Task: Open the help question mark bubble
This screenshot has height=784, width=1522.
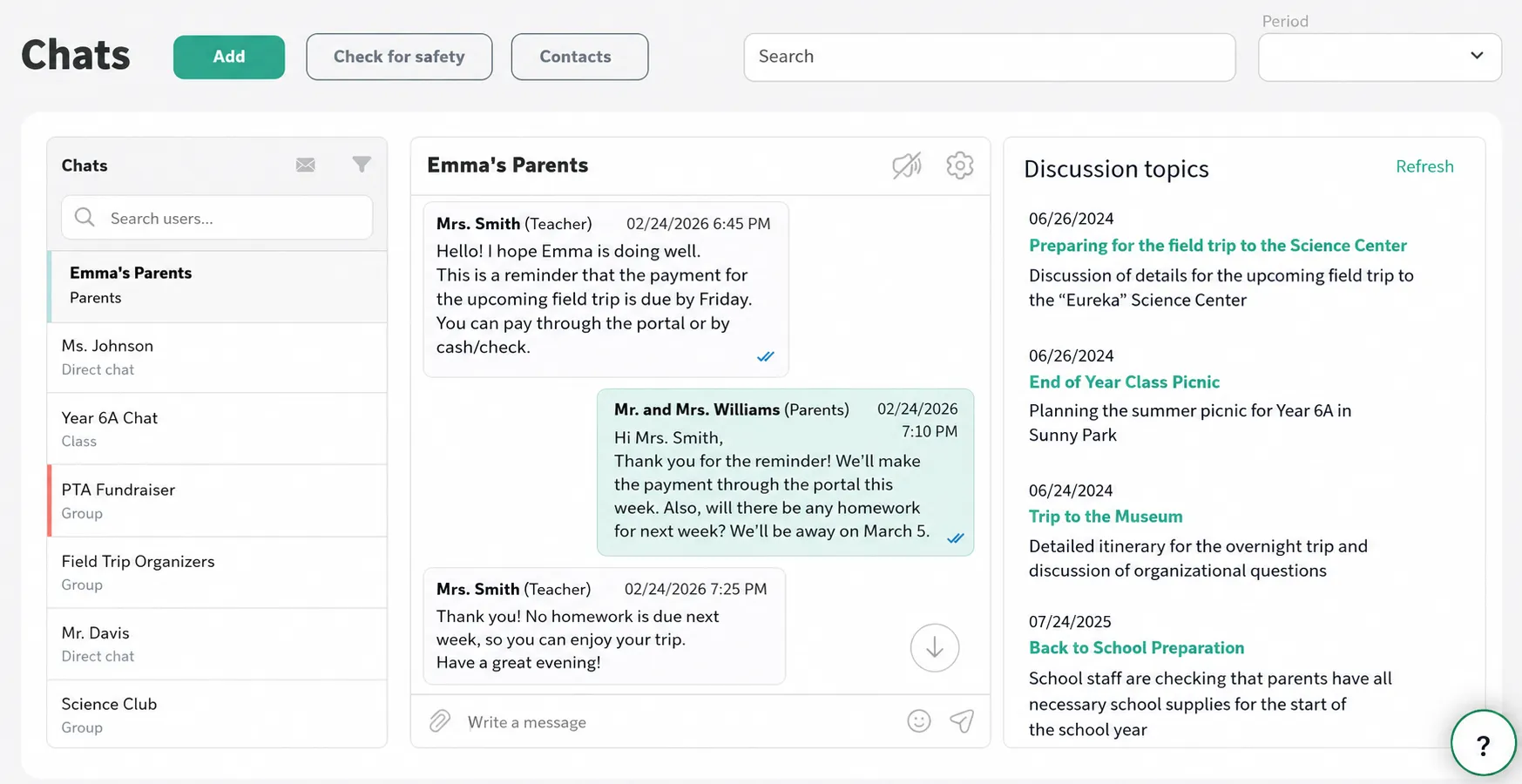Action: pos(1484,743)
